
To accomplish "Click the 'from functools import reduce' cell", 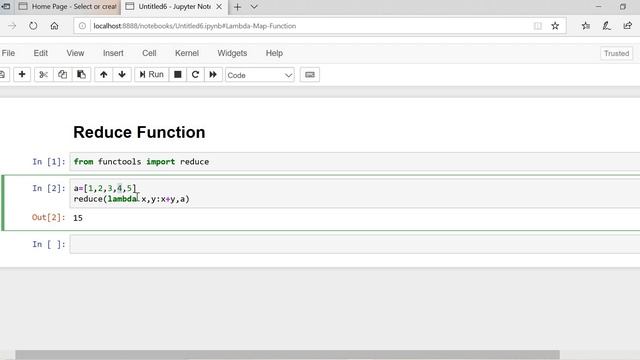I will click(355, 162).
